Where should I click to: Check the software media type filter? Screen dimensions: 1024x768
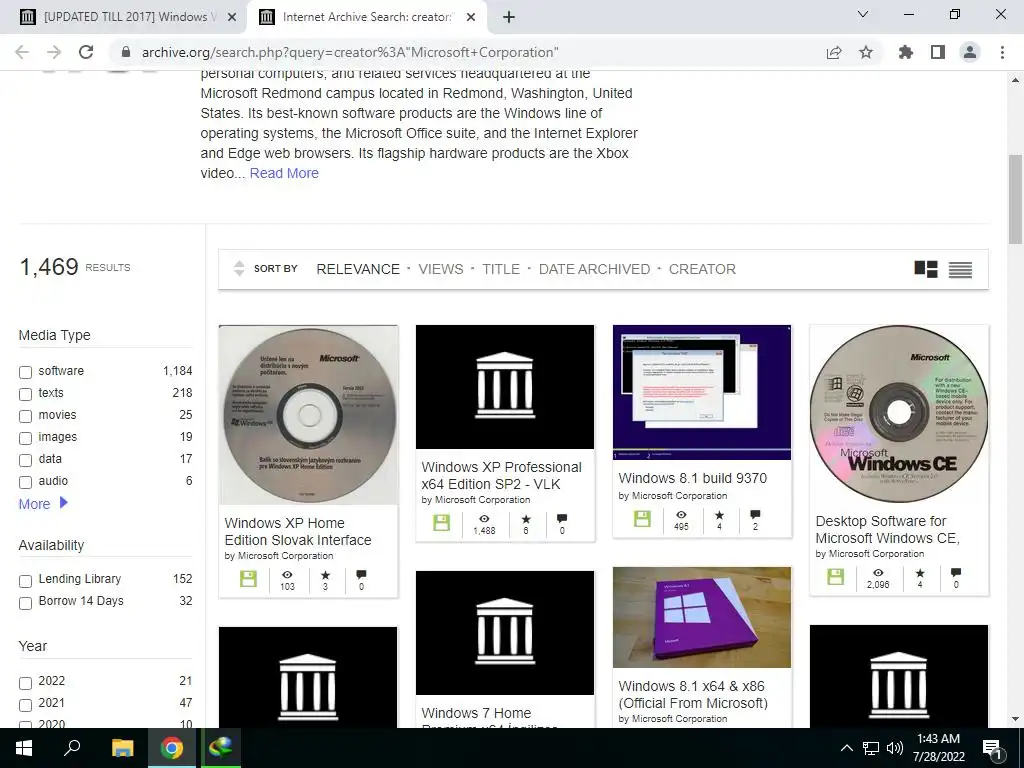click(25, 372)
